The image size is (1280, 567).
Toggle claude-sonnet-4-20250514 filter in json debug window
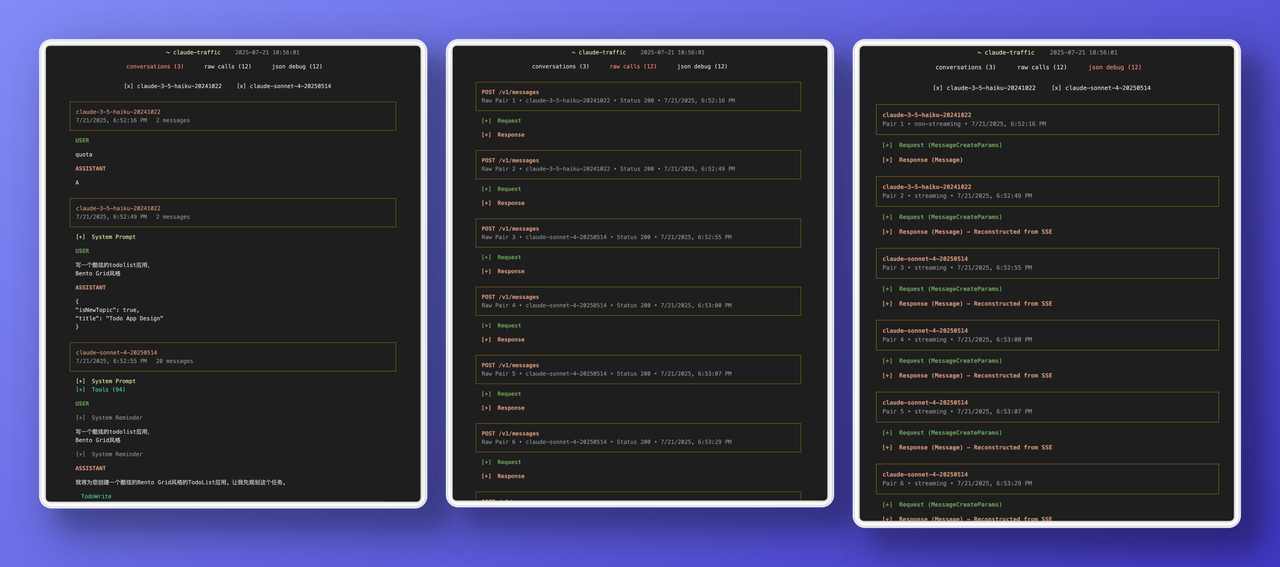click(x=1101, y=88)
